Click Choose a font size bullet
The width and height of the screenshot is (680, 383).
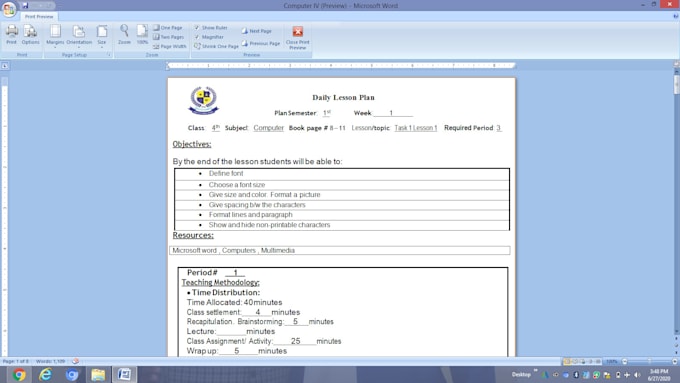click(236, 185)
